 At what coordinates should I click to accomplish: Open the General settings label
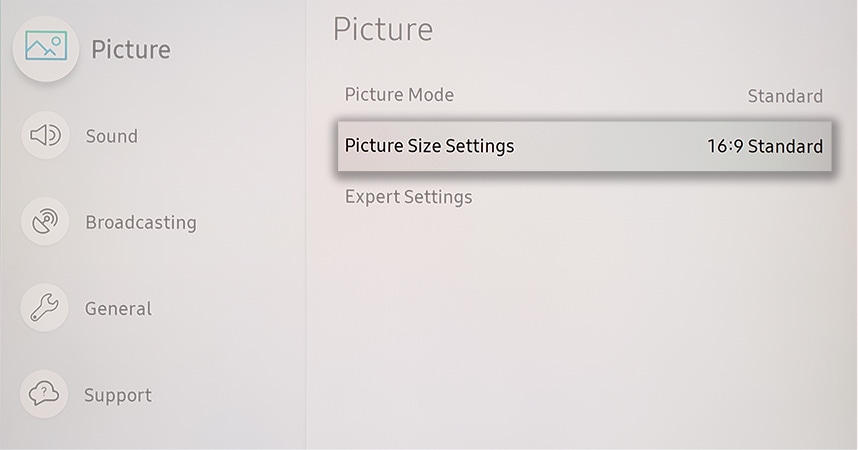(118, 309)
